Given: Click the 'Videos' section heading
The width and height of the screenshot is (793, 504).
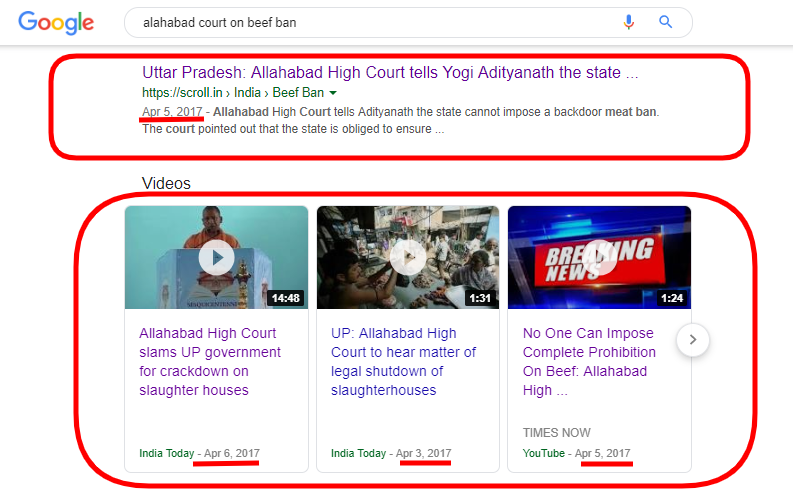Looking at the screenshot, I should click(x=166, y=184).
